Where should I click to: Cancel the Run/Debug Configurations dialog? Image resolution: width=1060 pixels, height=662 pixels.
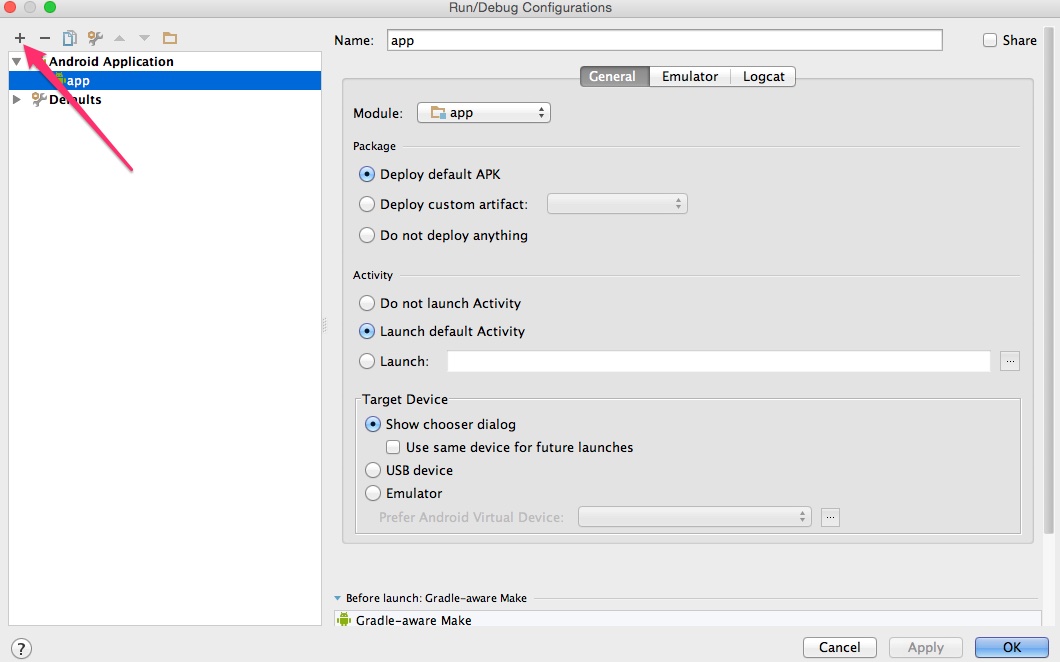839,647
